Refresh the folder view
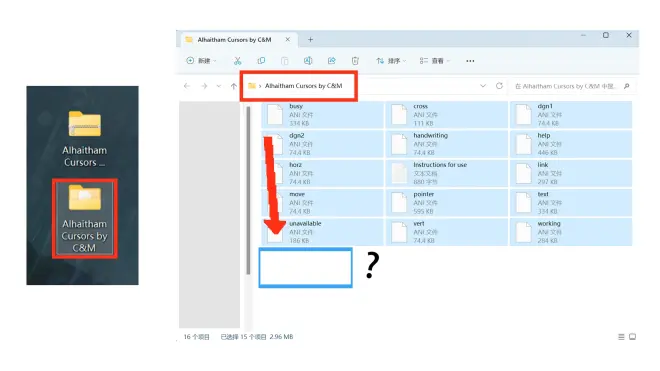The height and width of the screenshot is (371, 660). (499, 86)
